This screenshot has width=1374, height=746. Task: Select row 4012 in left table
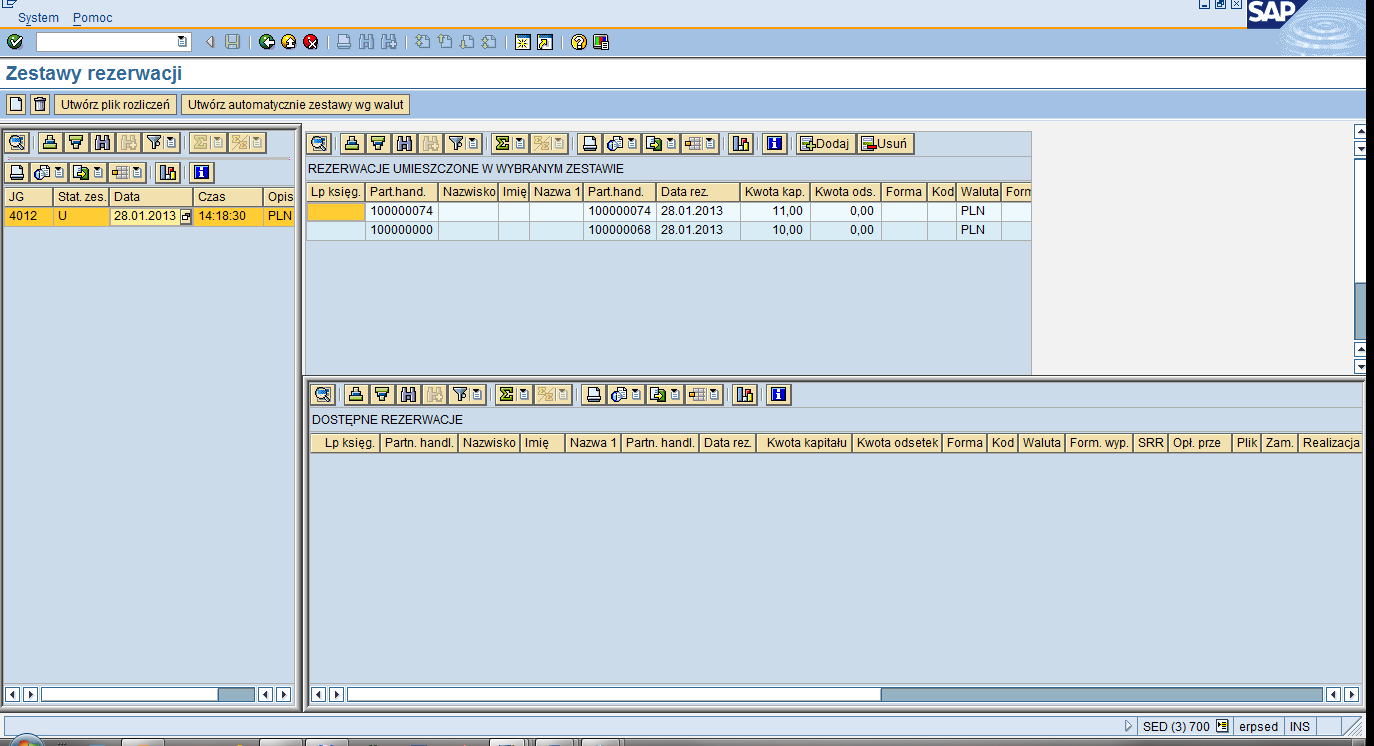tap(149, 216)
